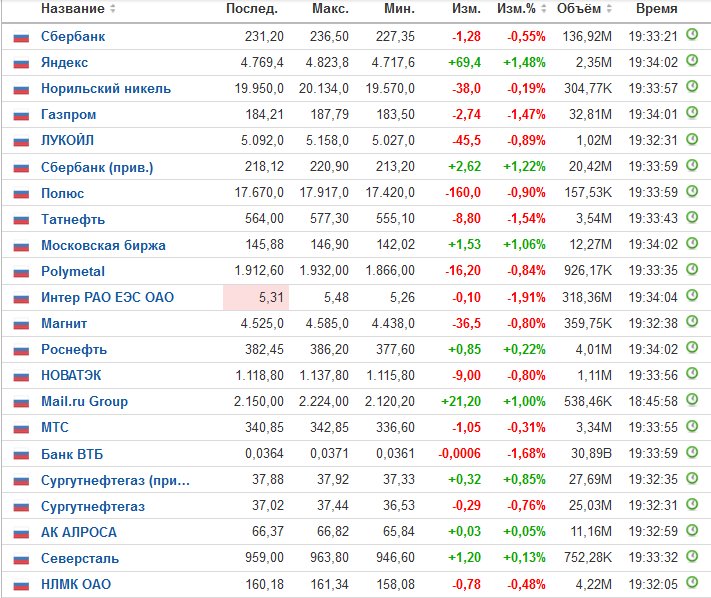Viewport: 711px width, 598px height.
Task: Open the Норильский никель stock link
Action: [x=106, y=88]
